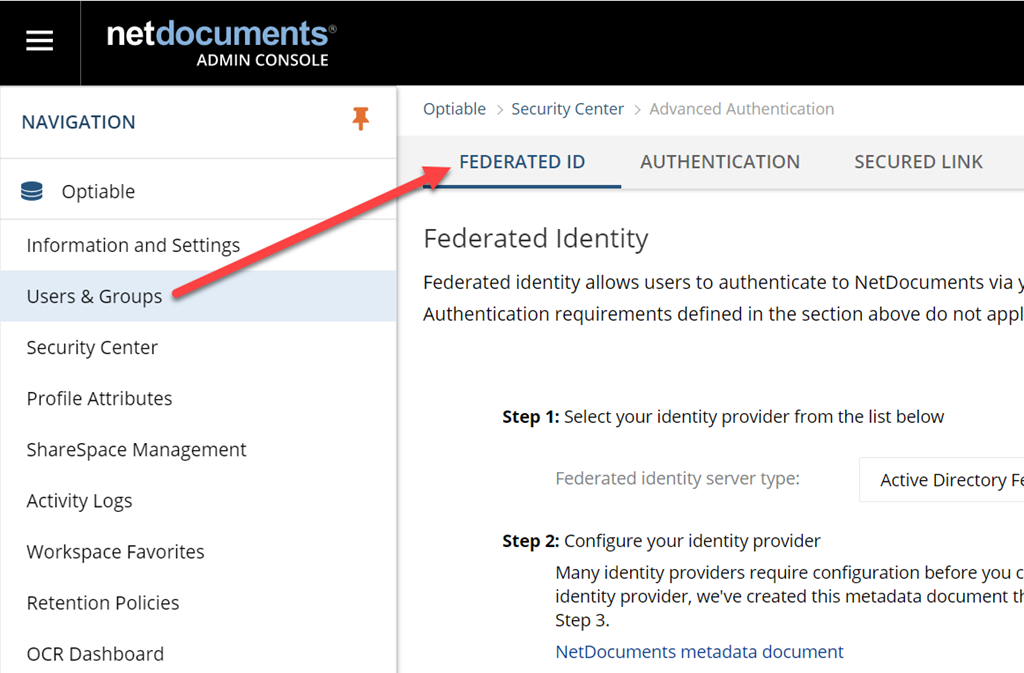Open Retention Policies page
The height and width of the screenshot is (673, 1024).
coord(103,603)
